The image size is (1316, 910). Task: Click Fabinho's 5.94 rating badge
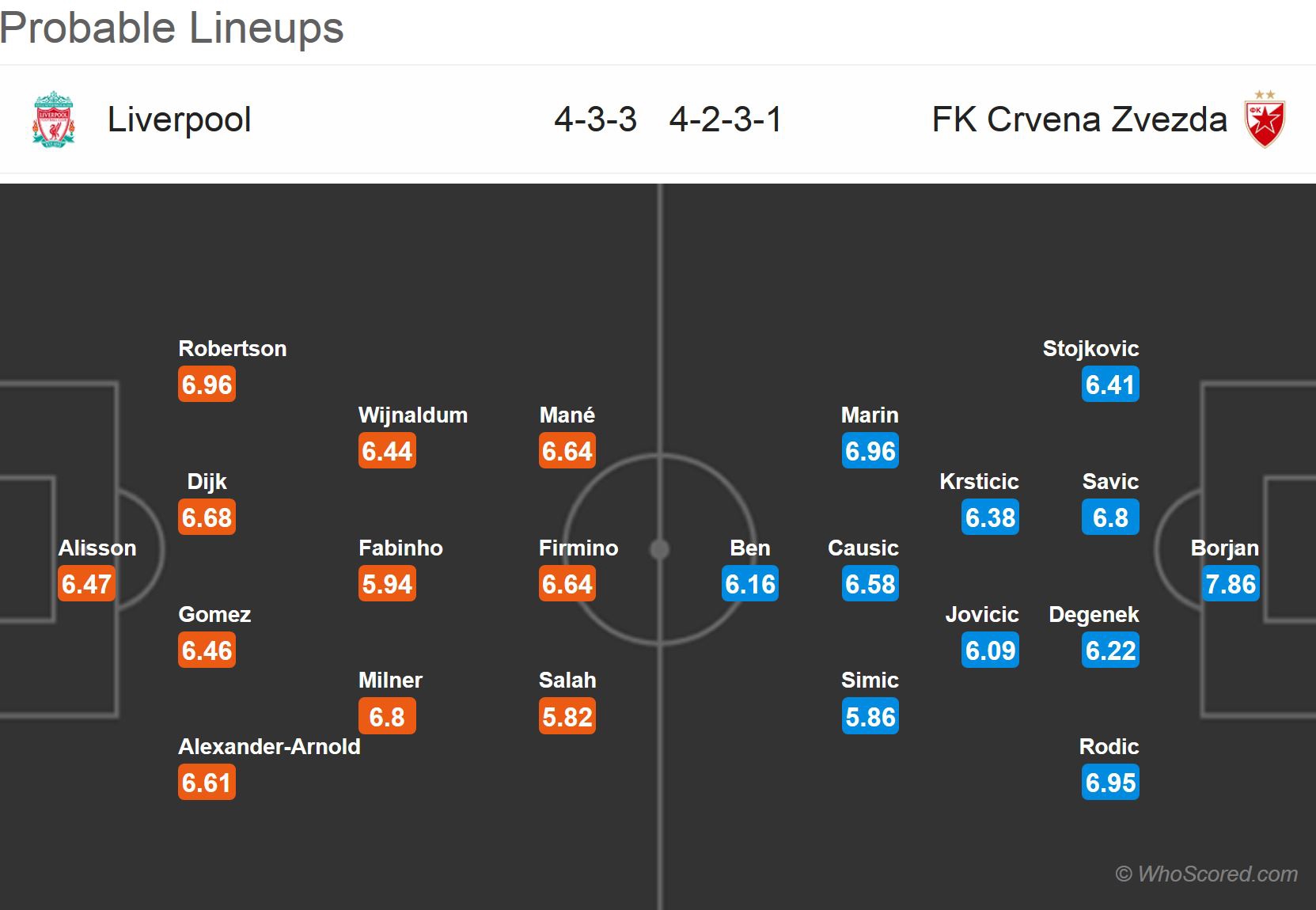pos(387,584)
